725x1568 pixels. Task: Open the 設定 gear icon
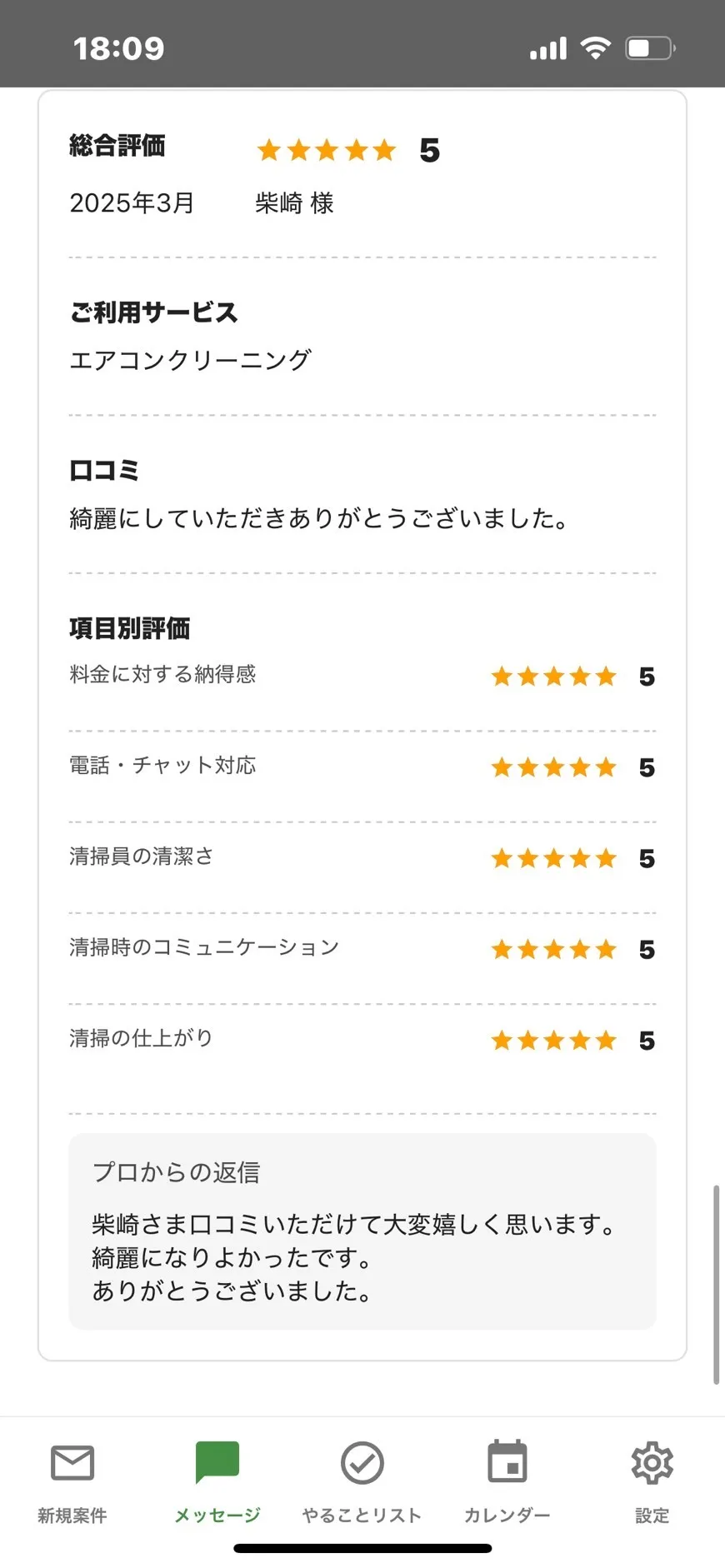[652, 1463]
